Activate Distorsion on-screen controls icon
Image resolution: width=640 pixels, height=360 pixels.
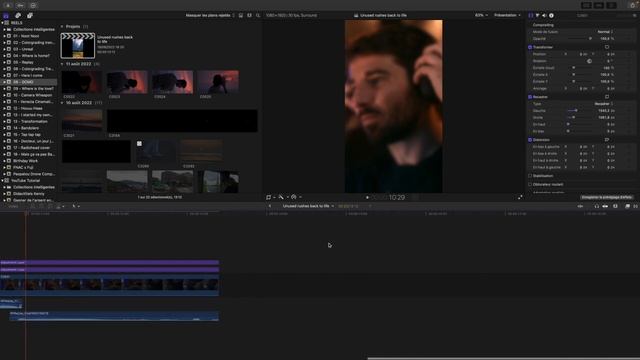607,140
